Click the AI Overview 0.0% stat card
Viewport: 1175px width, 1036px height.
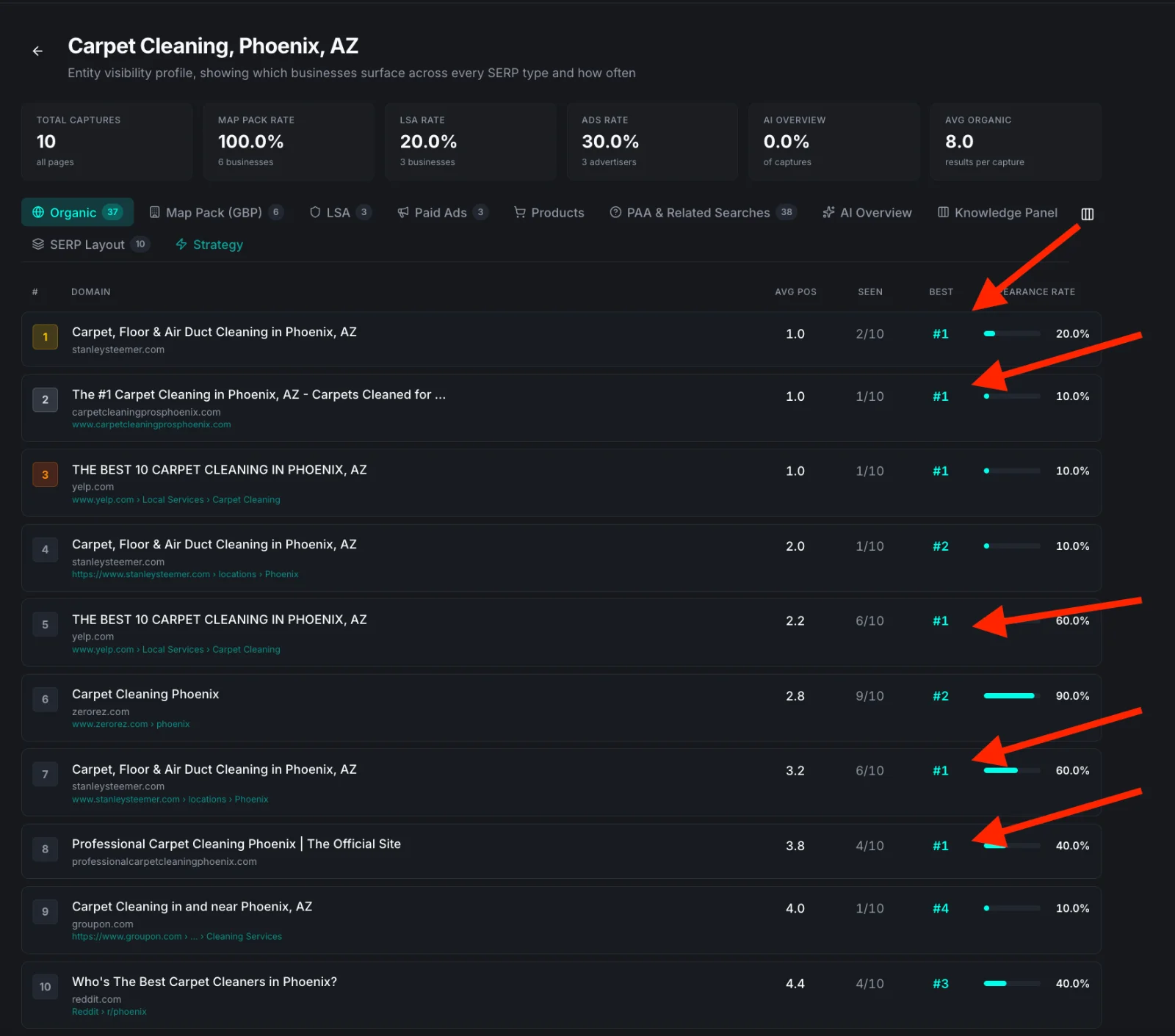834,141
